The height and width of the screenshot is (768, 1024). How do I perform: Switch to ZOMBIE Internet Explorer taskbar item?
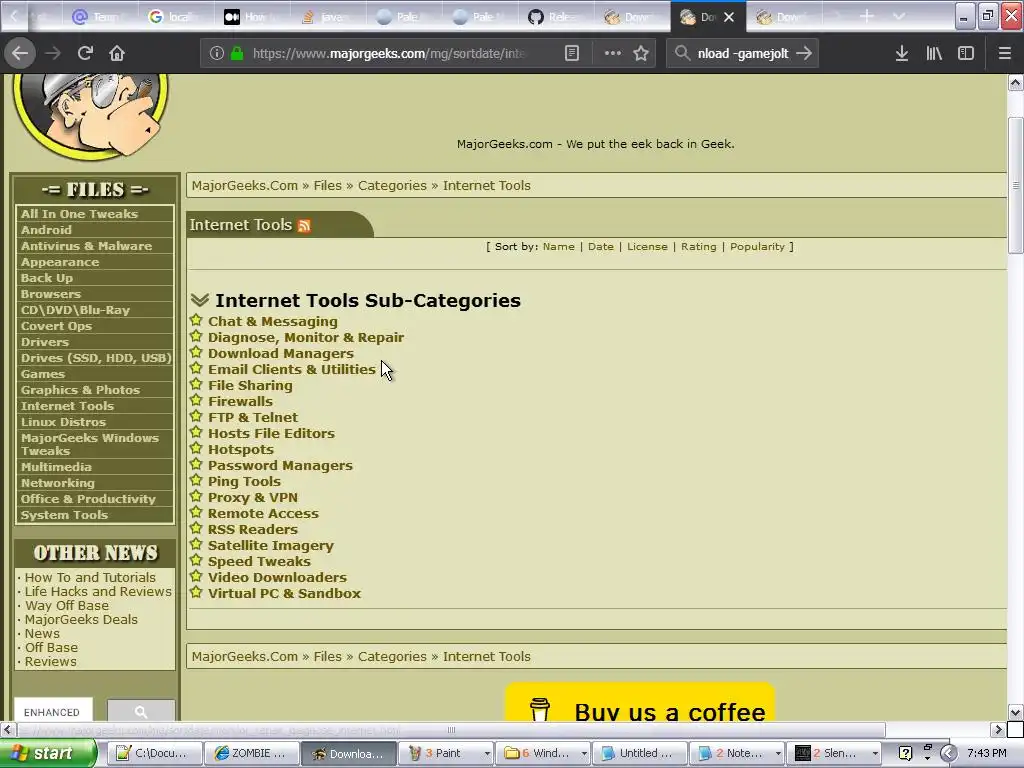[x=251, y=754]
